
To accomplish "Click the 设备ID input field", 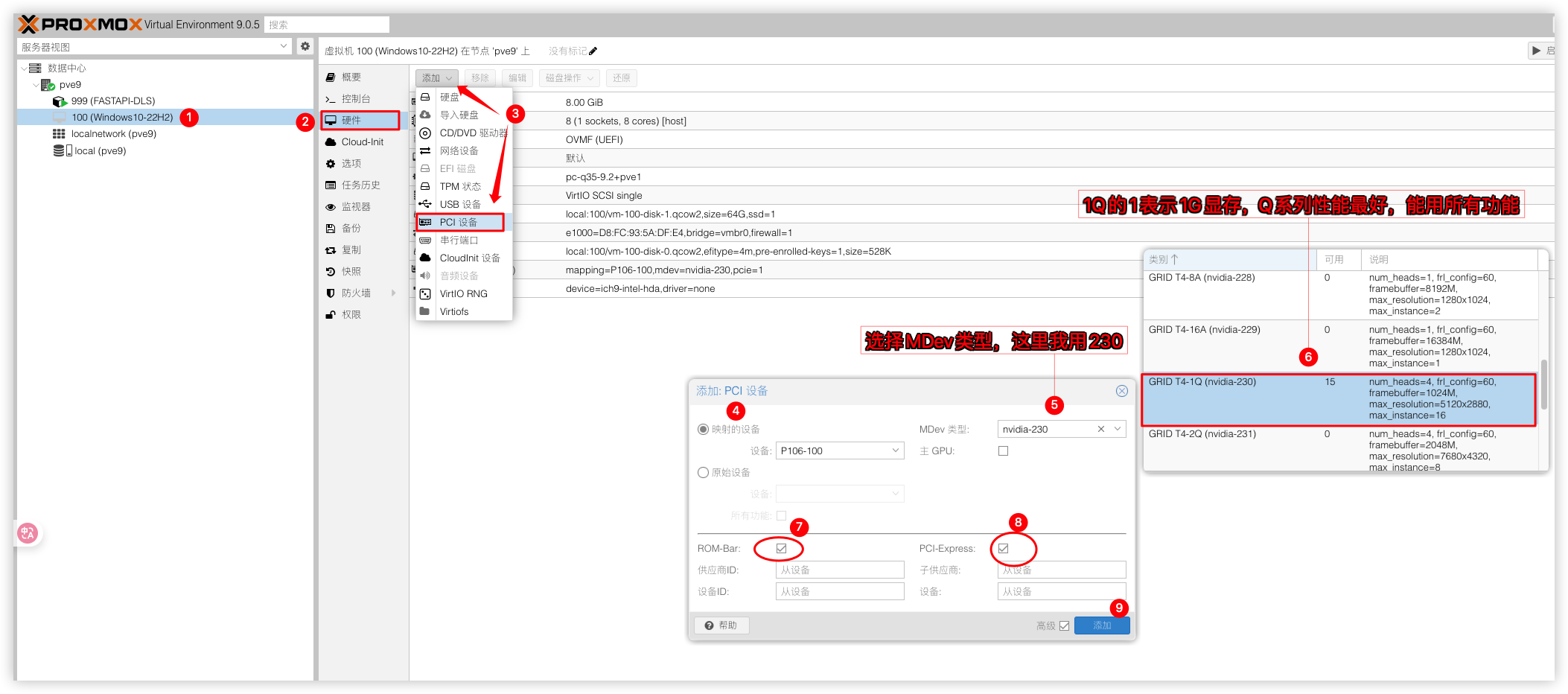I will click(x=840, y=591).
